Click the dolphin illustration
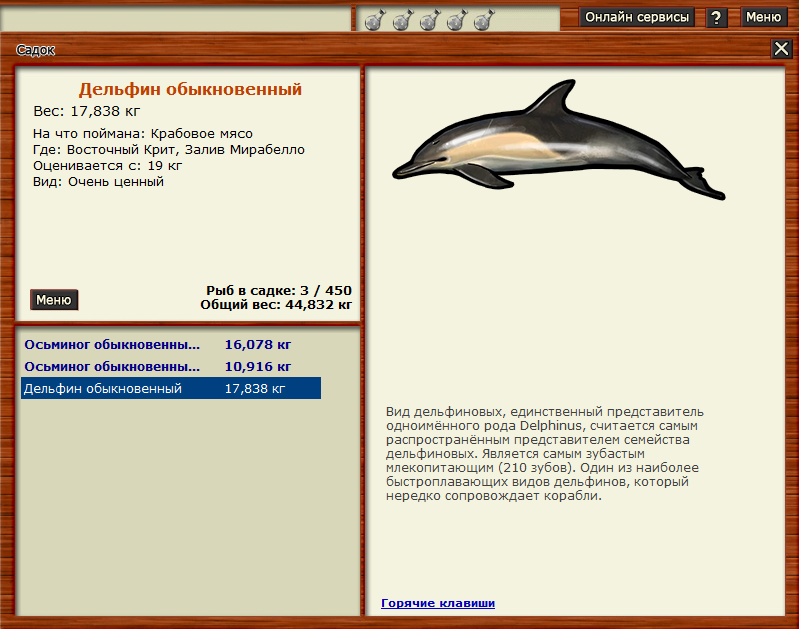Viewport: 799px width, 629px height. click(558, 139)
